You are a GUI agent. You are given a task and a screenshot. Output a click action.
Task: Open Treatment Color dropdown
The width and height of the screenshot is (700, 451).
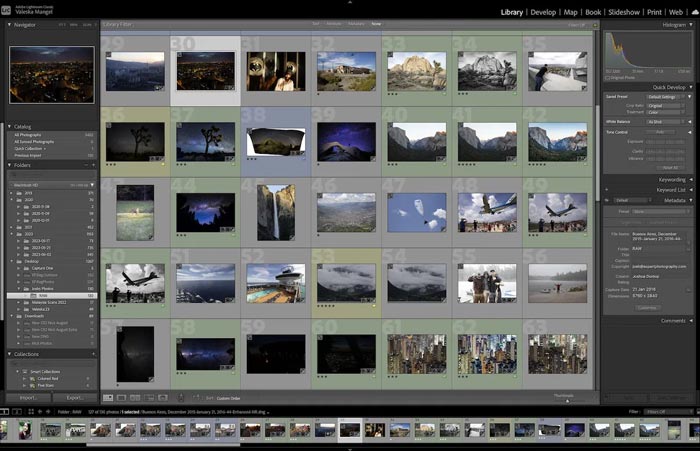[665, 112]
